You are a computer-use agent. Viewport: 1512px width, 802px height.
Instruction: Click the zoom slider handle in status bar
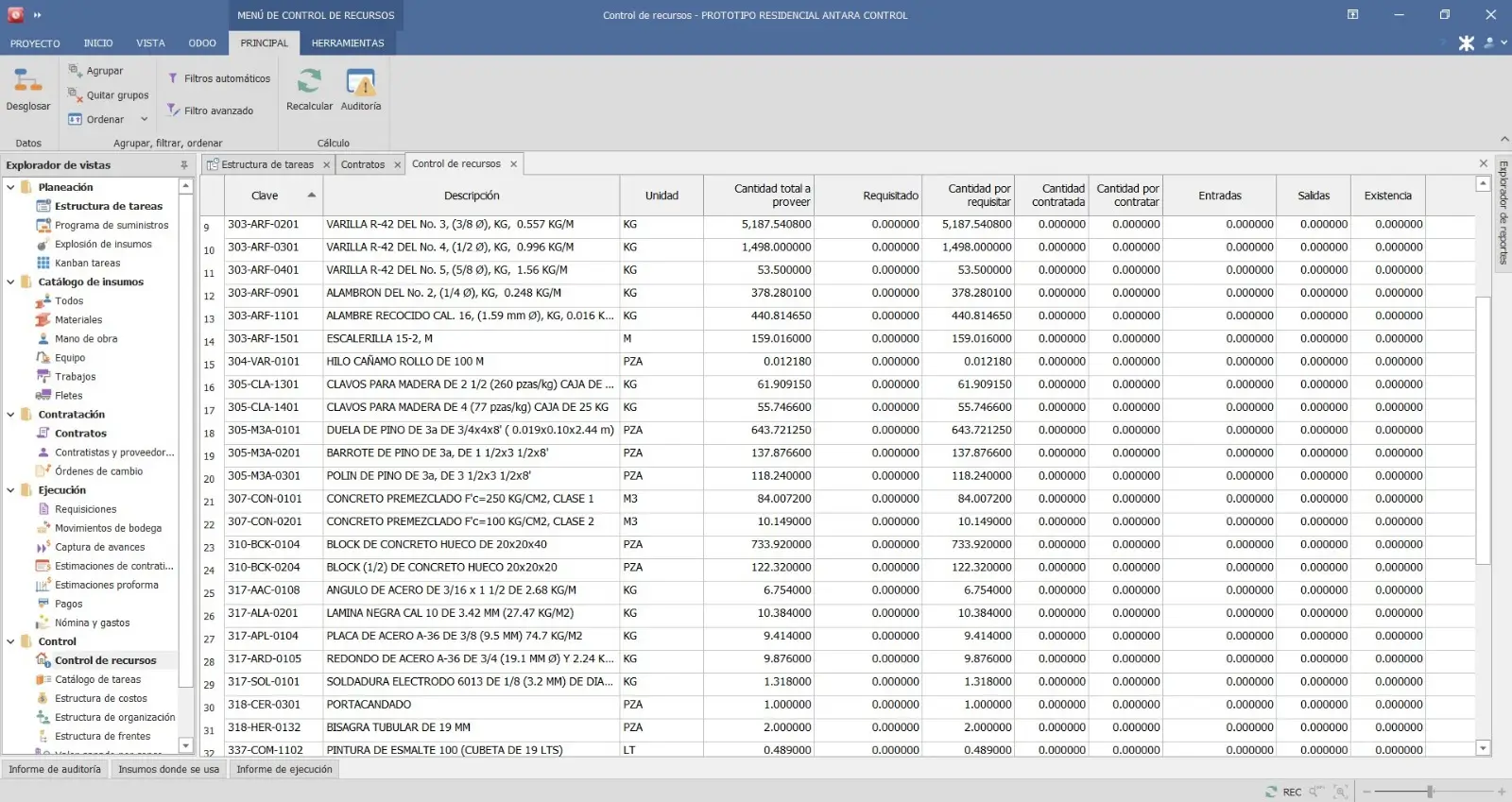point(1430,792)
